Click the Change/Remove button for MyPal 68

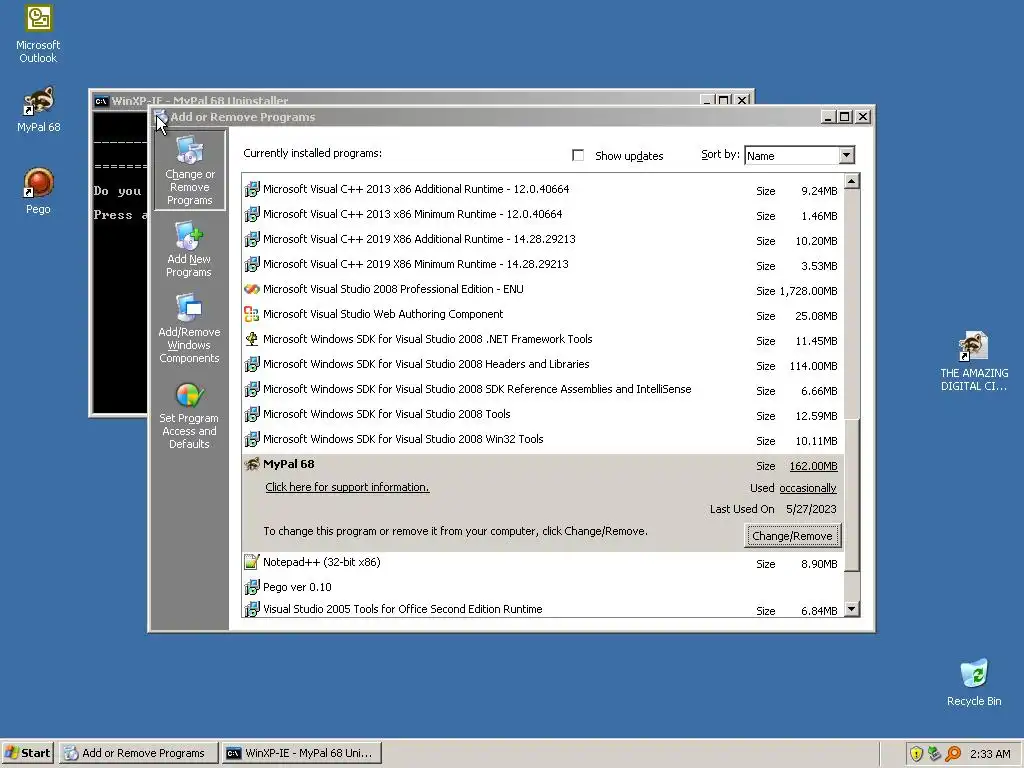click(792, 536)
